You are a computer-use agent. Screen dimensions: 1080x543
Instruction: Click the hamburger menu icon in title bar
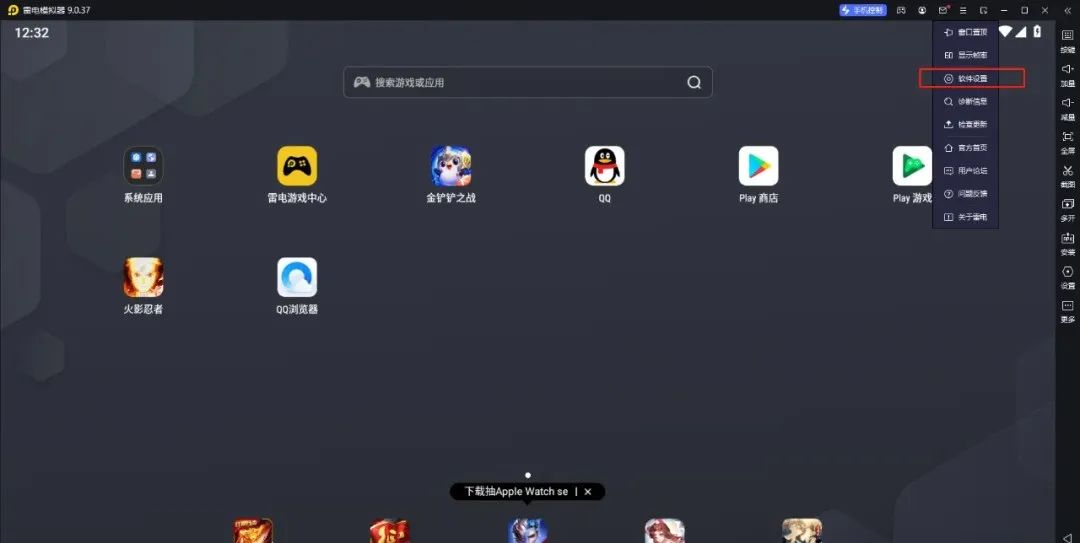[963, 10]
